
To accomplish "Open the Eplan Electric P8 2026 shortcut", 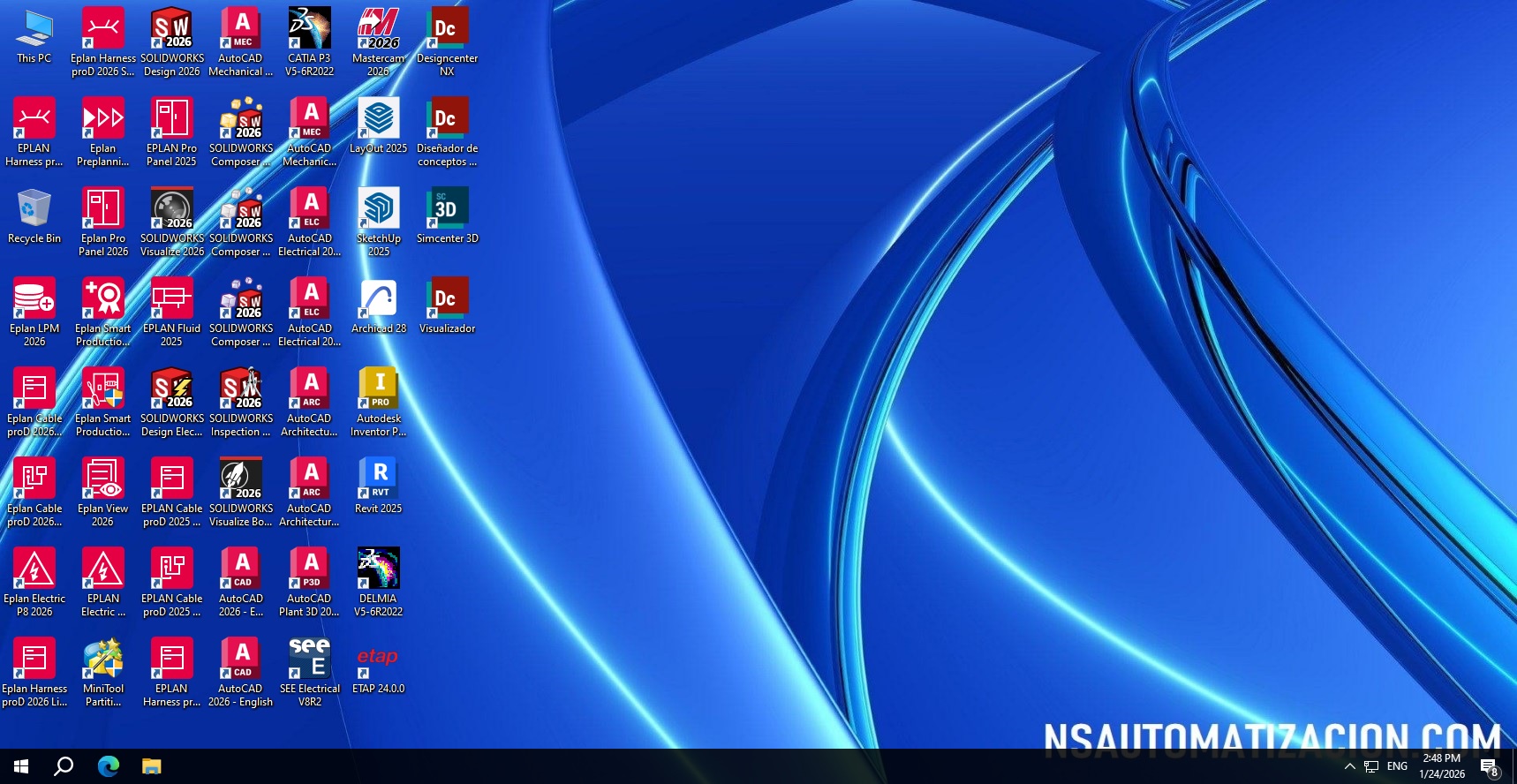I will click(x=34, y=583).
